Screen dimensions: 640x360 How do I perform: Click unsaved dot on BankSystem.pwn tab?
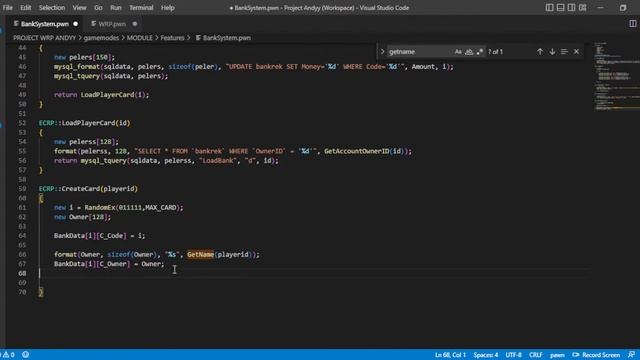pyautogui.click(x=76, y=24)
